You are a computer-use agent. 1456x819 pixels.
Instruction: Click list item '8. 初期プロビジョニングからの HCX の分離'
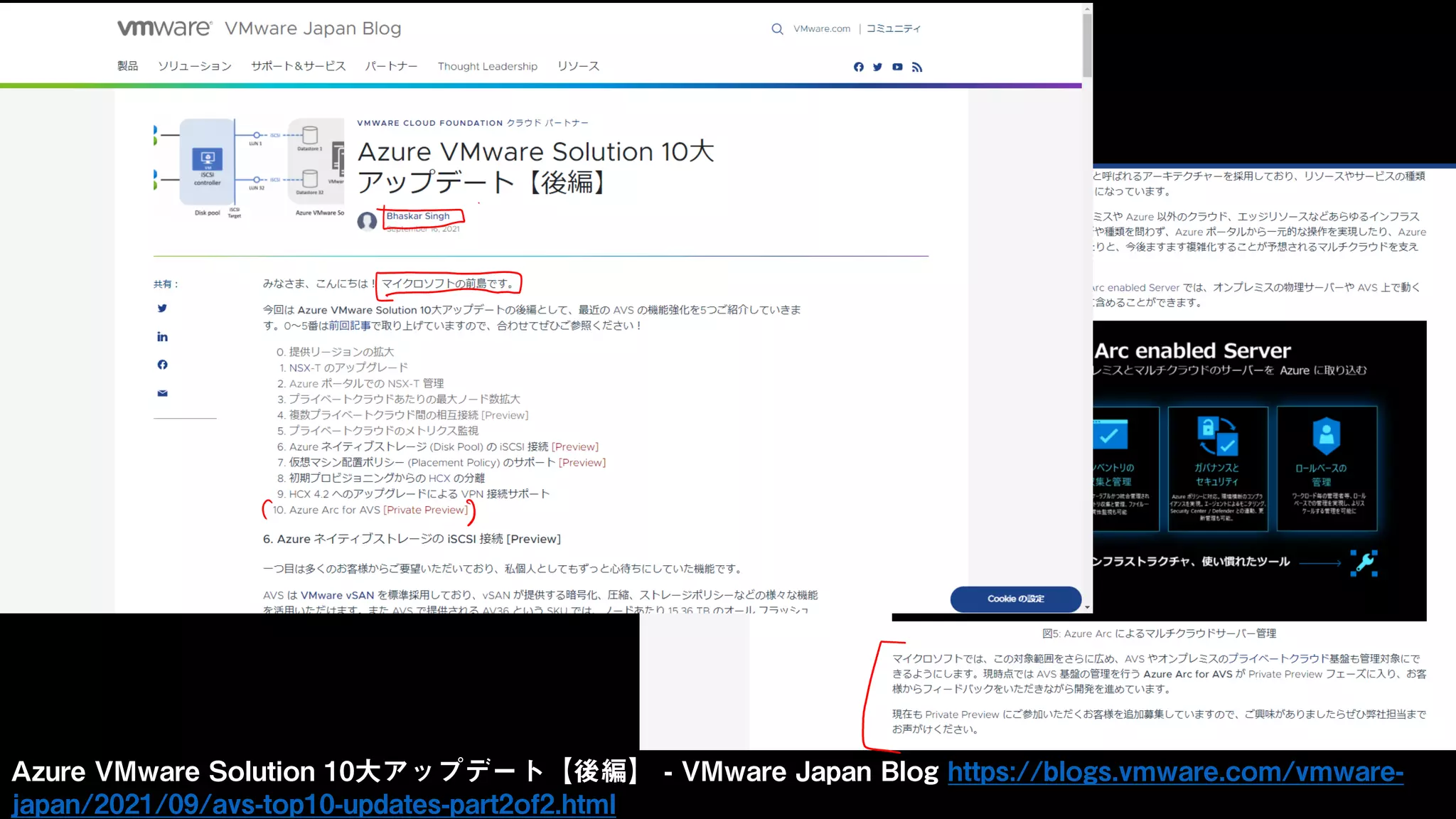pyautogui.click(x=381, y=478)
